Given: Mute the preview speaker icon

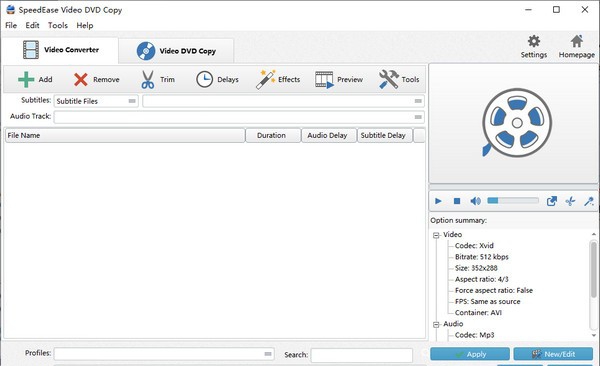Looking at the screenshot, I should click(x=475, y=201).
